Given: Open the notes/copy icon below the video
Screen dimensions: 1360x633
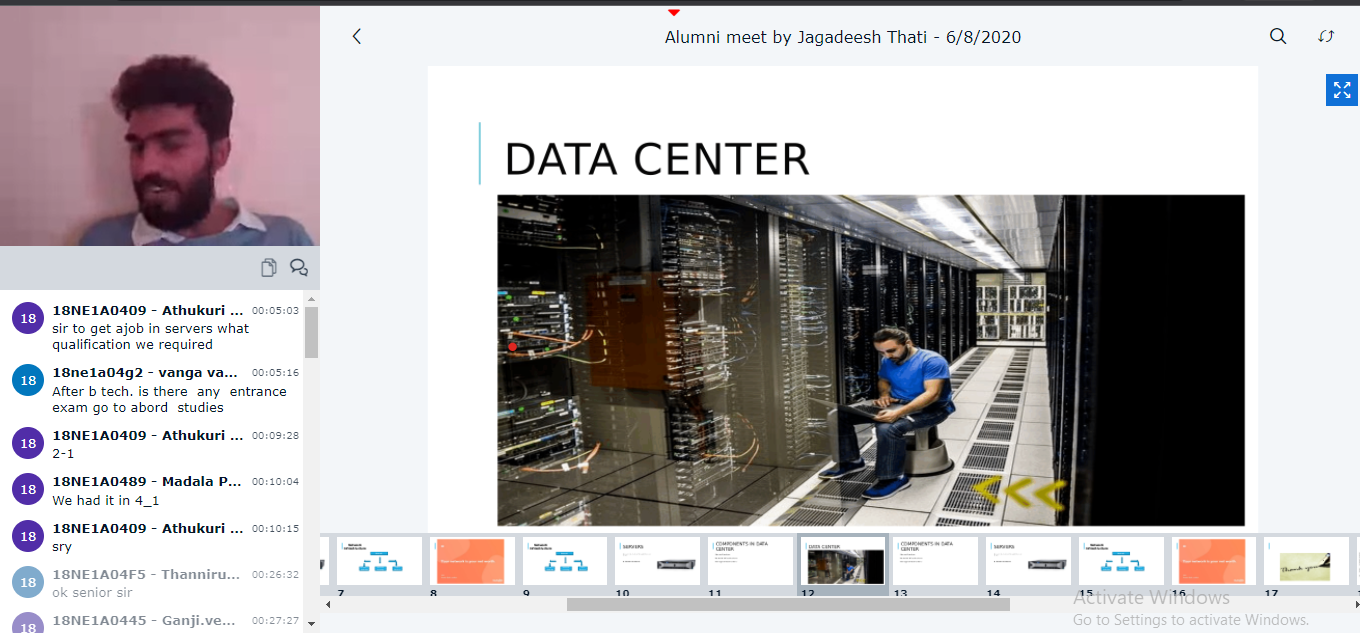Looking at the screenshot, I should click(x=269, y=267).
